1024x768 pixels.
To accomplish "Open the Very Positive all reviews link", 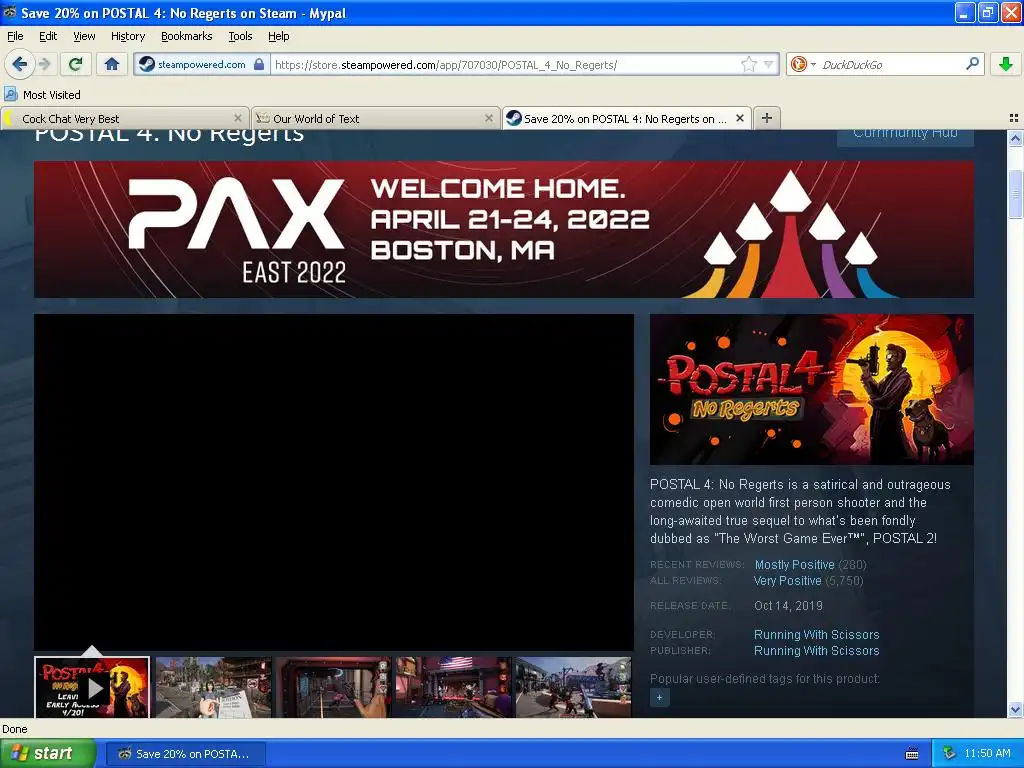I will [x=787, y=581].
